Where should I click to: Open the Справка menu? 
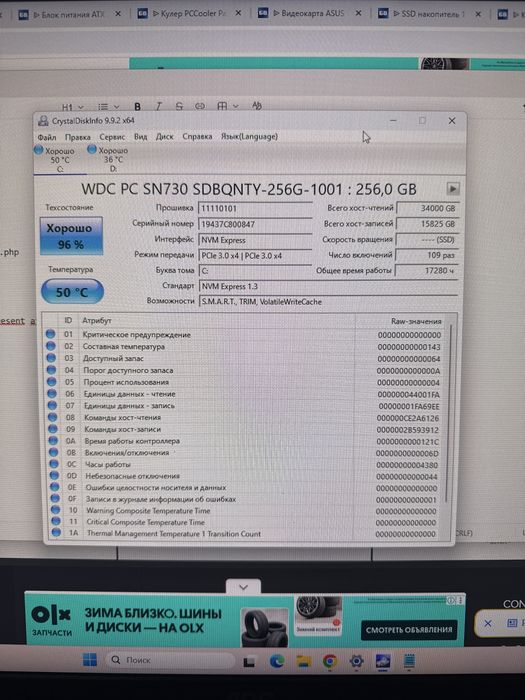tap(197, 137)
